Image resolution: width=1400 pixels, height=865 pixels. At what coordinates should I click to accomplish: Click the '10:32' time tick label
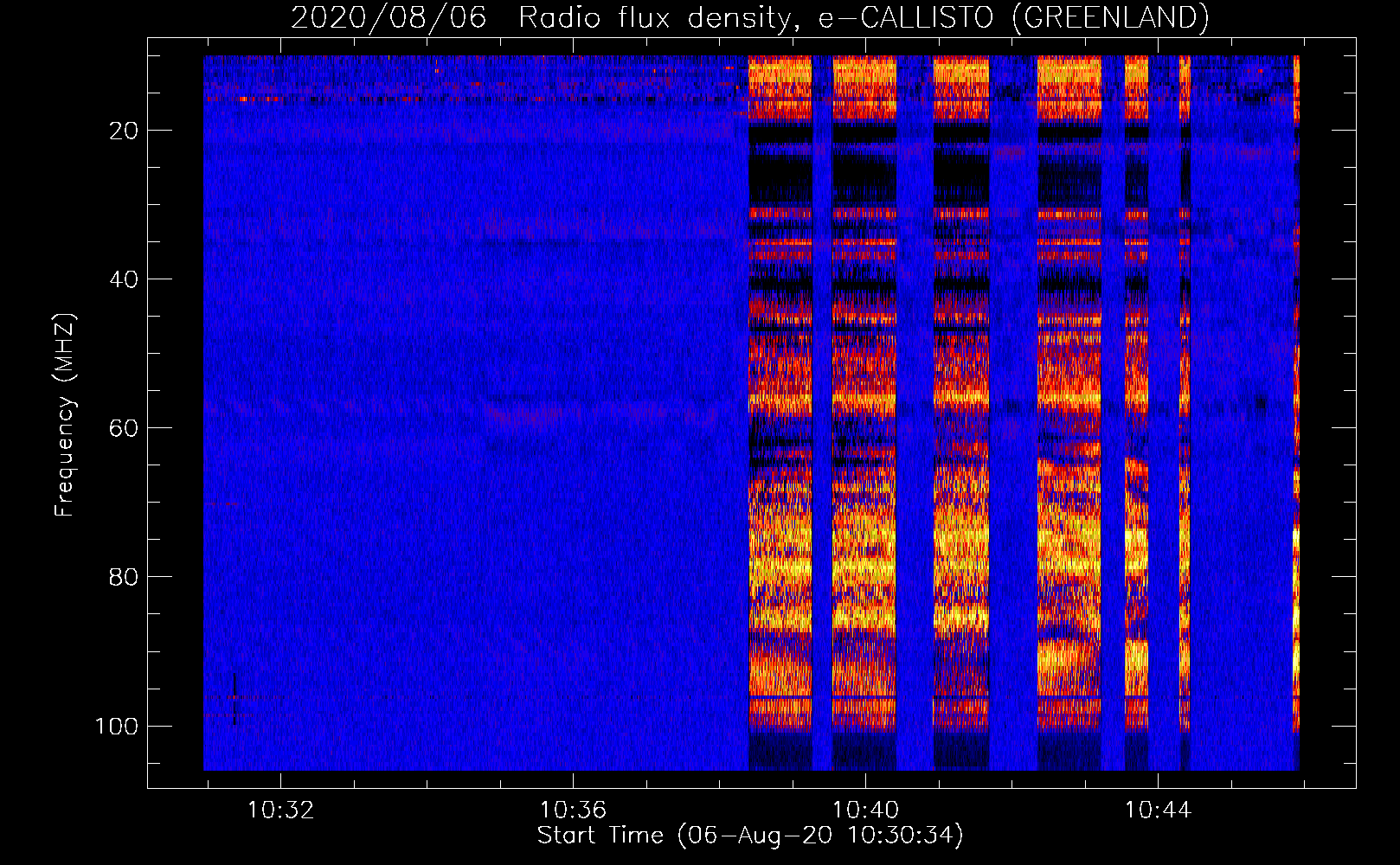(280, 811)
